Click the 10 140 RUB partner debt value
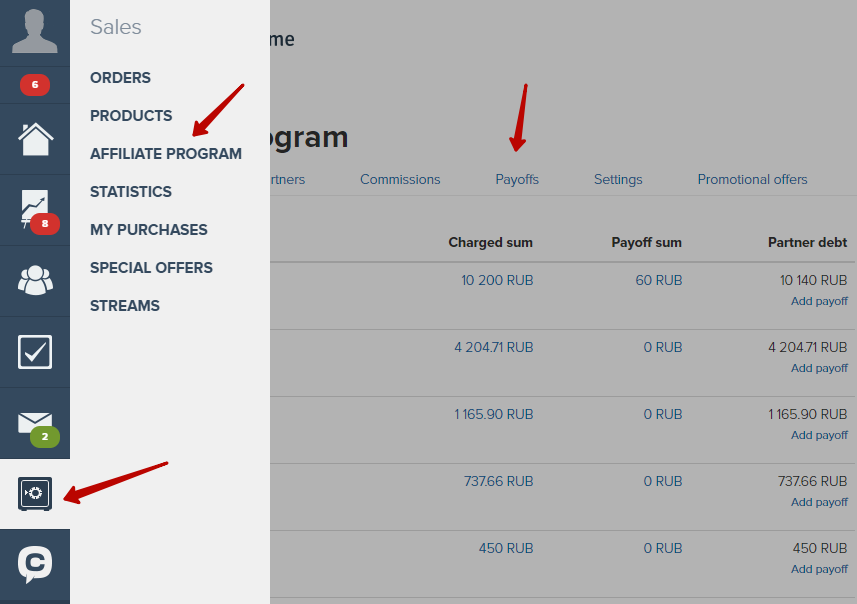The width and height of the screenshot is (857, 604). (813, 280)
